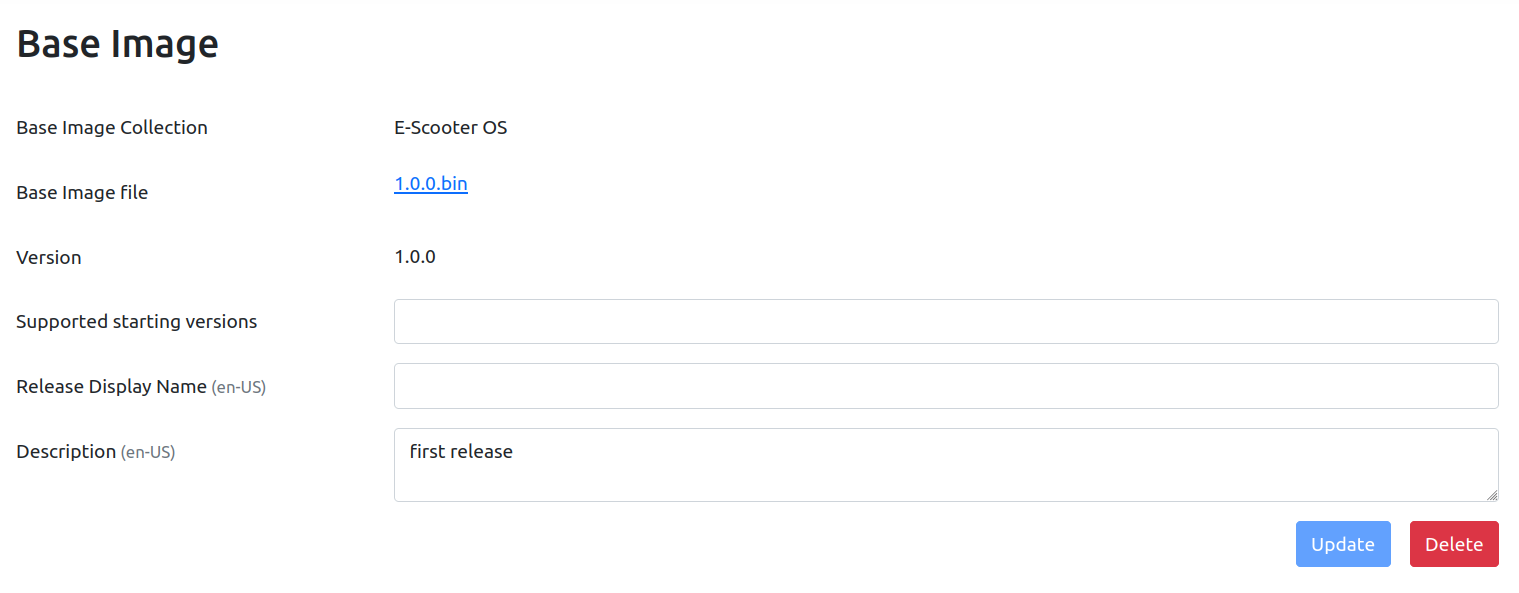1519x593 pixels.
Task: Click the en-US tag beside Release Display Name
Action: pos(239,388)
